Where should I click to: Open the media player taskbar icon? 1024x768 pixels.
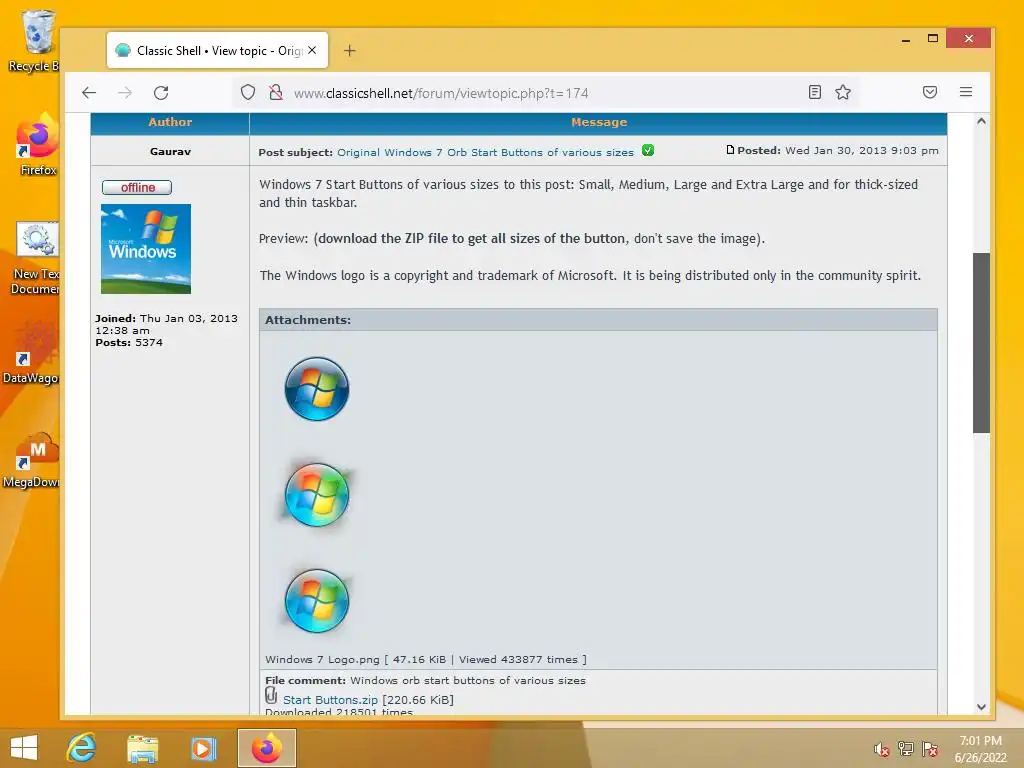pyautogui.click(x=202, y=748)
